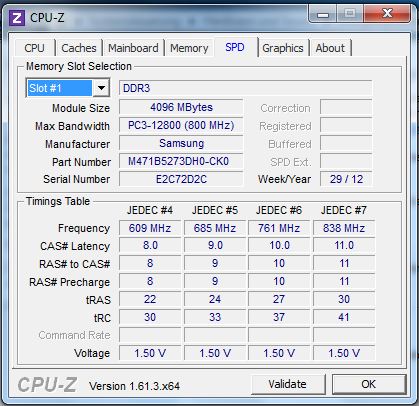Click the Part Number field M471B5273DH0-CK0
419x406 pixels.
pos(181,162)
